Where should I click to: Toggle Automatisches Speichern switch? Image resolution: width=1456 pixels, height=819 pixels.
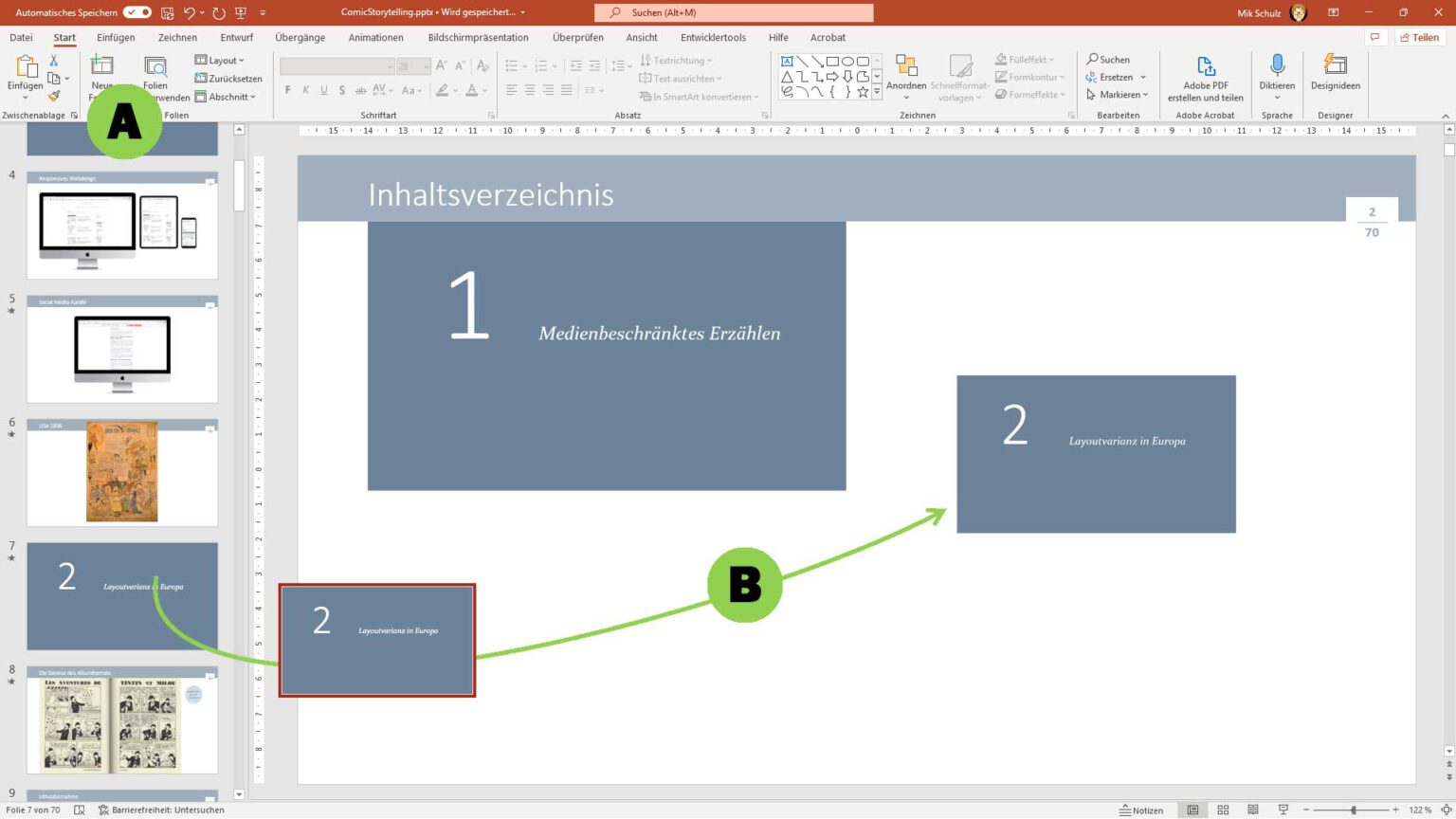(x=137, y=12)
